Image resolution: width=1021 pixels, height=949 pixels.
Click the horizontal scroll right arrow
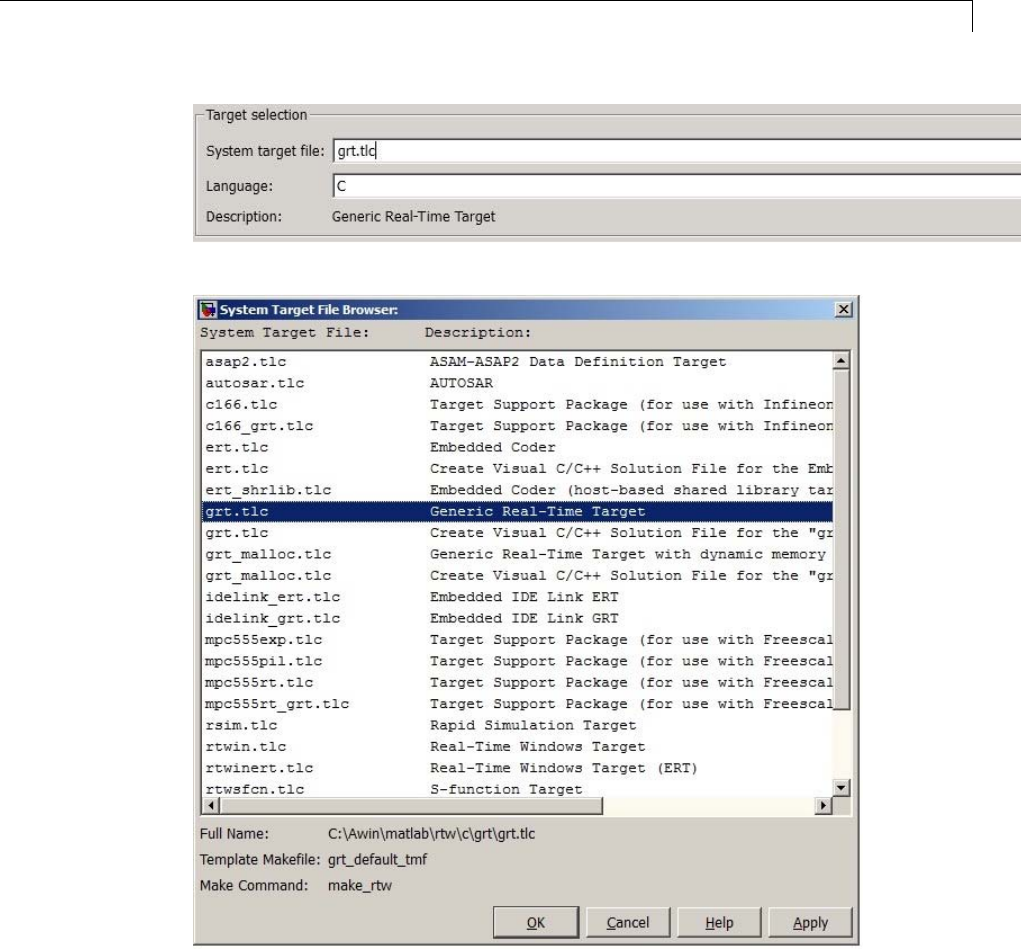824,806
